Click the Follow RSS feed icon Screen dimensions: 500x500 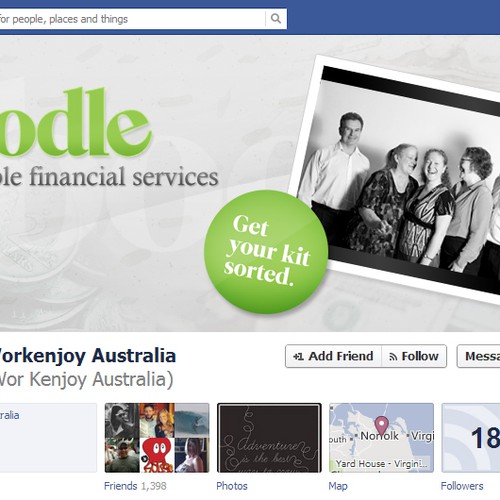click(x=393, y=357)
